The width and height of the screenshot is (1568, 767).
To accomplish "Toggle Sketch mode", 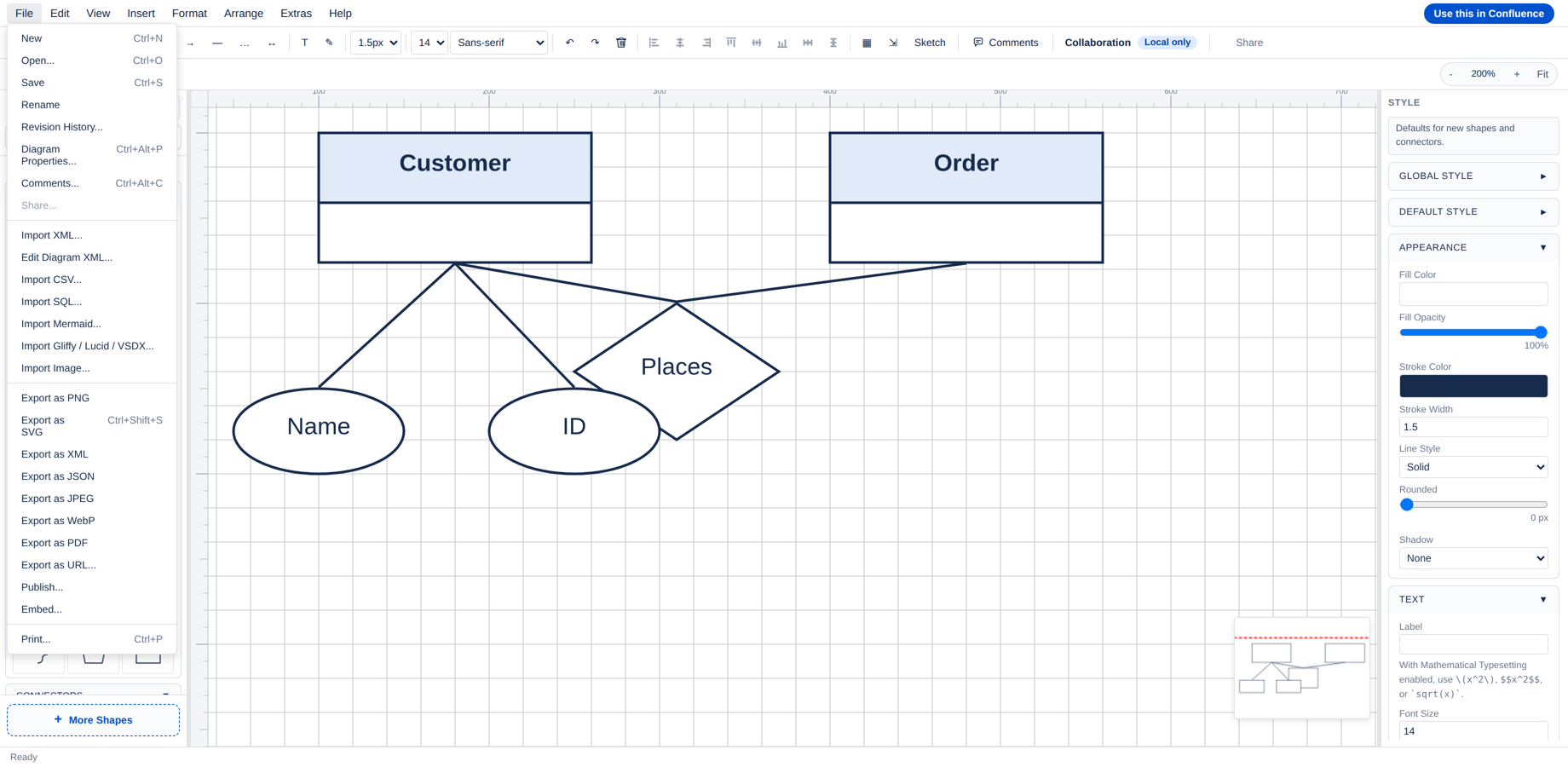I will [x=930, y=43].
